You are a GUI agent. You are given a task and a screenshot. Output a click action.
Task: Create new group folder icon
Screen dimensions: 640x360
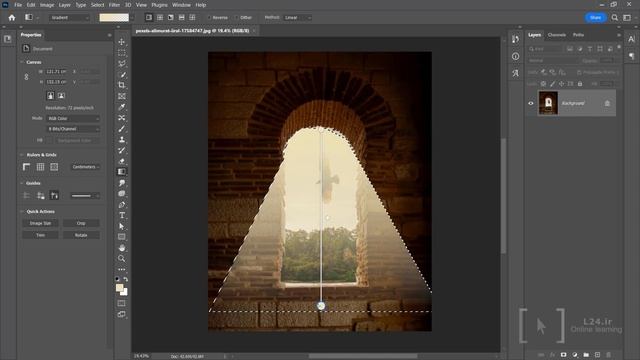(x=586, y=355)
